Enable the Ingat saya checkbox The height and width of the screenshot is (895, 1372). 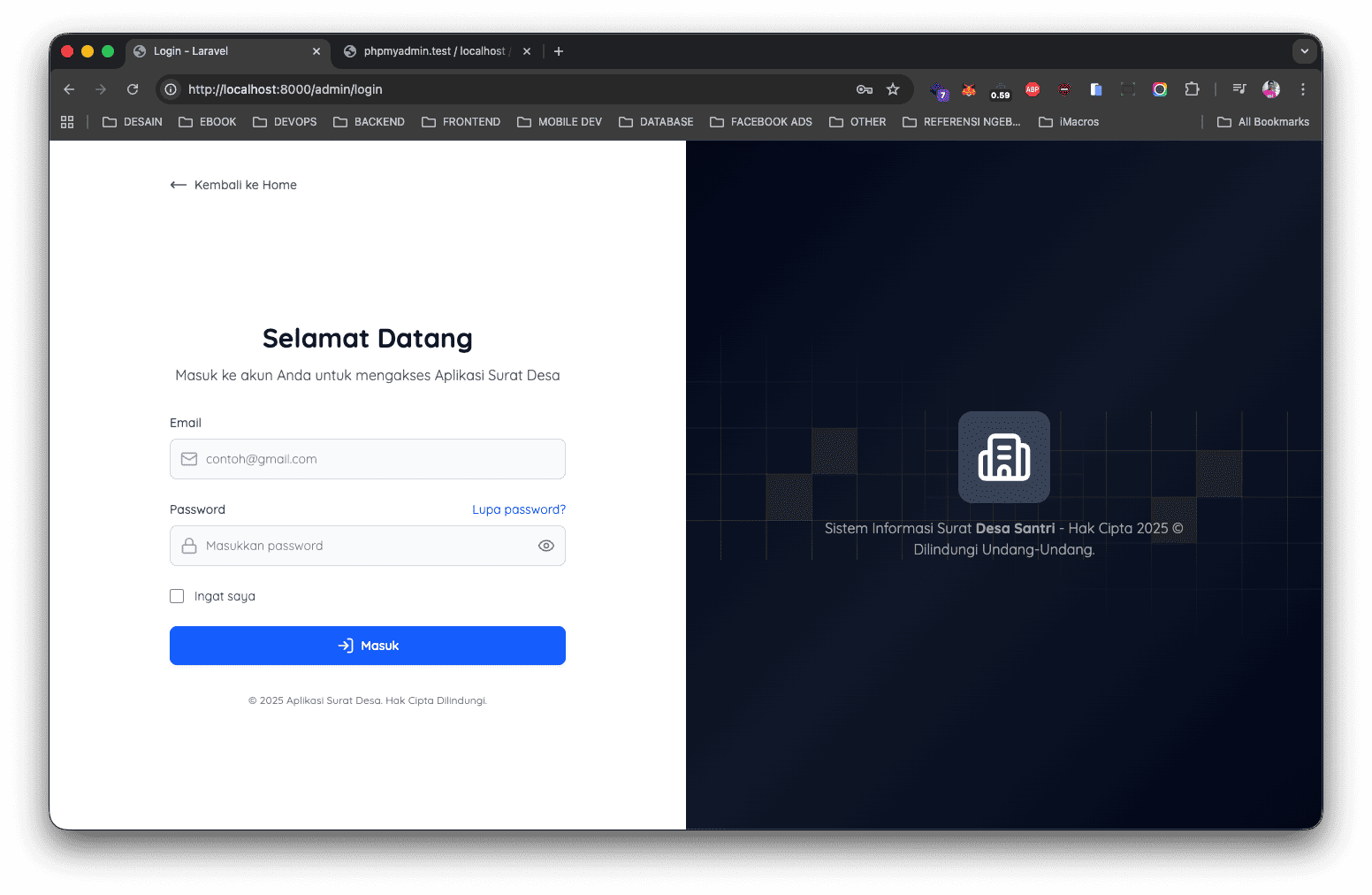click(177, 595)
